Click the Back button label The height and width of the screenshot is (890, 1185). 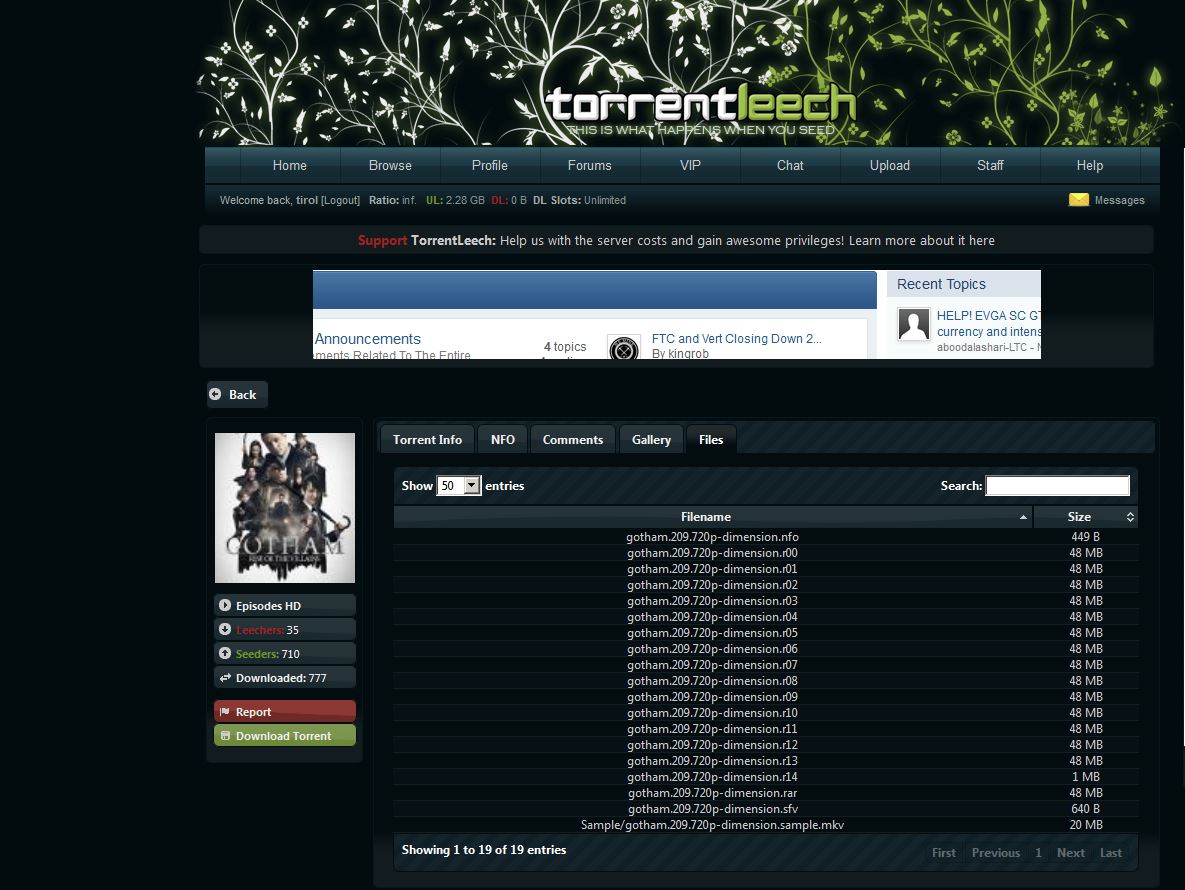click(243, 394)
